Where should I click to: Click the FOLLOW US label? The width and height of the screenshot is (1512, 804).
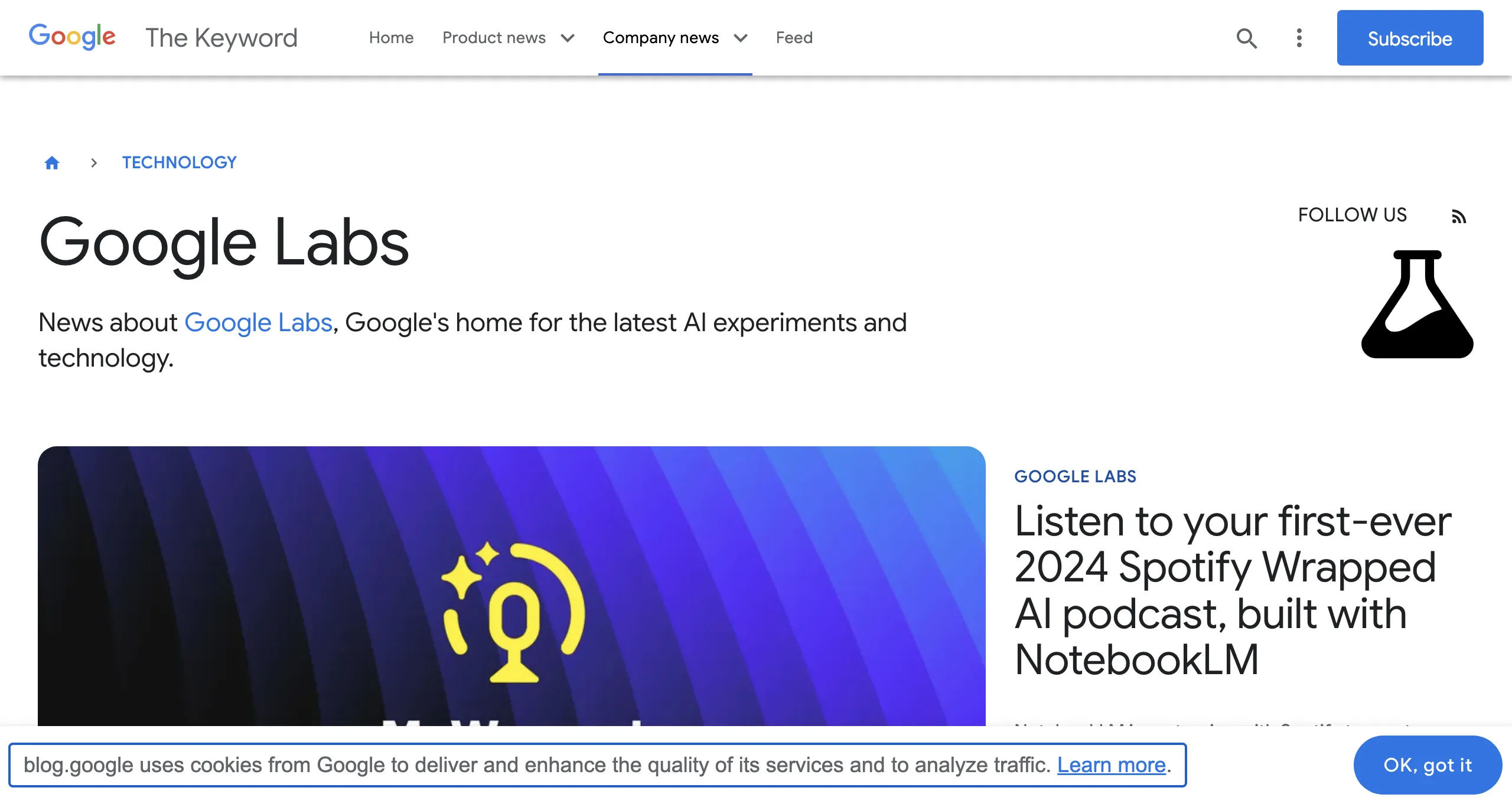[x=1352, y=215]
